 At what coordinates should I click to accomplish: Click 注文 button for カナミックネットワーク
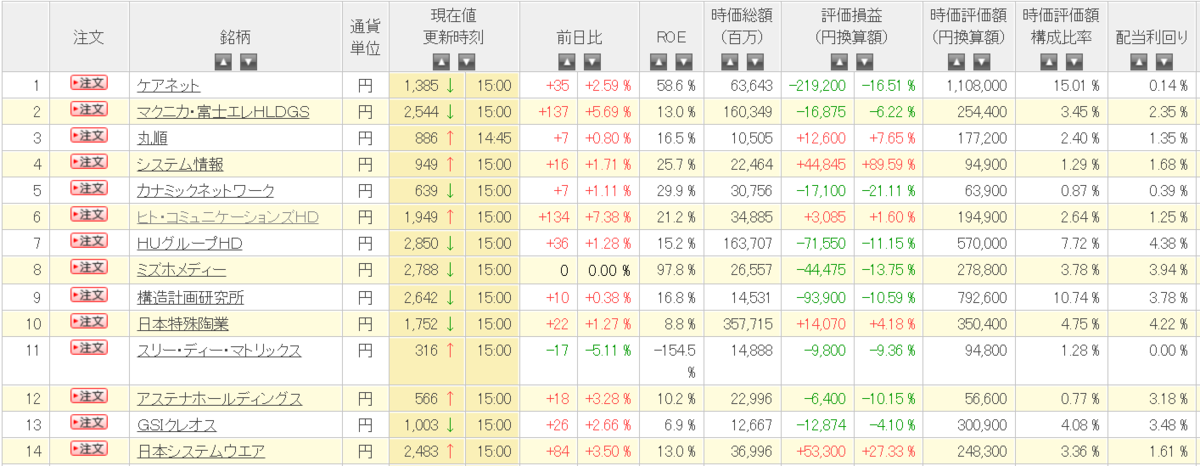pos(88,187)
